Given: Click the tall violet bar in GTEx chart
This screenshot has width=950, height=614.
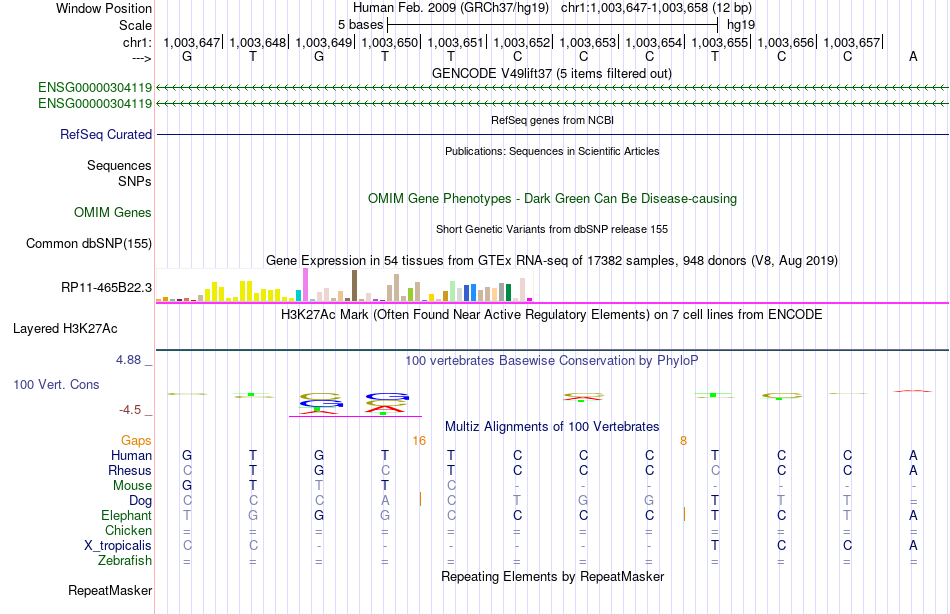Looking at the screenshot, I should point(306,285).
